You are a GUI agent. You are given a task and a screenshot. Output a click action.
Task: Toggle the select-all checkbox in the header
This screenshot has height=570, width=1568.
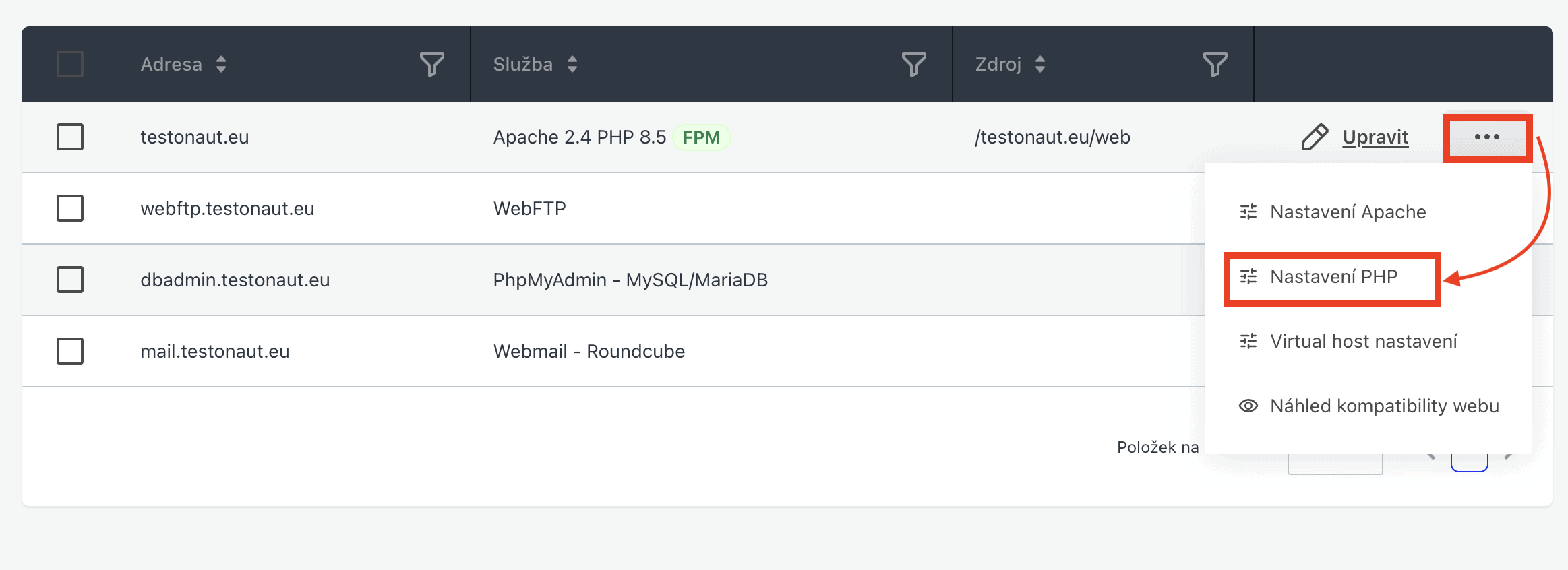[70, 64]
